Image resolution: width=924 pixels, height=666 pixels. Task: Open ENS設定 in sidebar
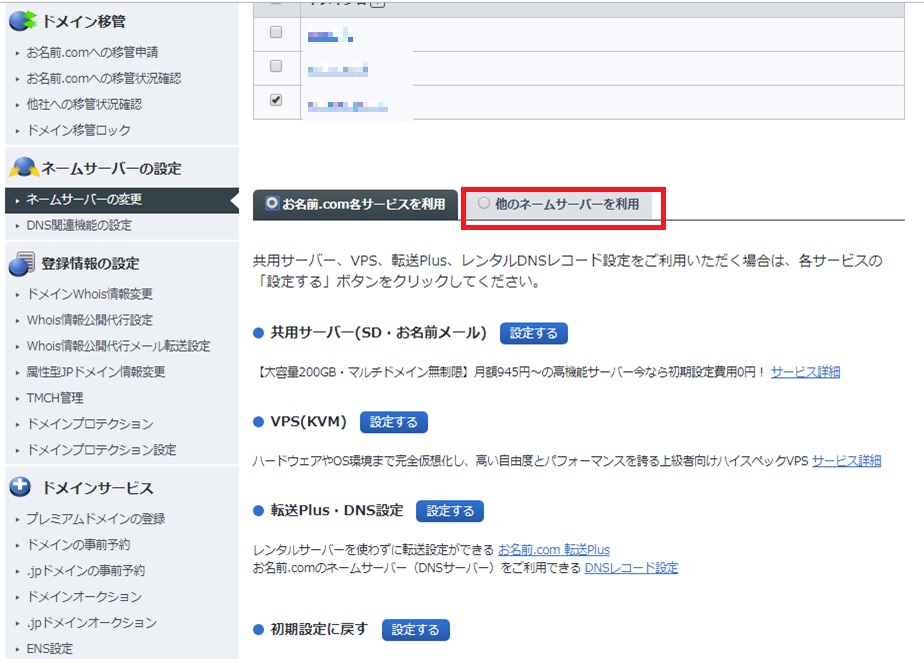pyautogui.click(x=50, y=648)
